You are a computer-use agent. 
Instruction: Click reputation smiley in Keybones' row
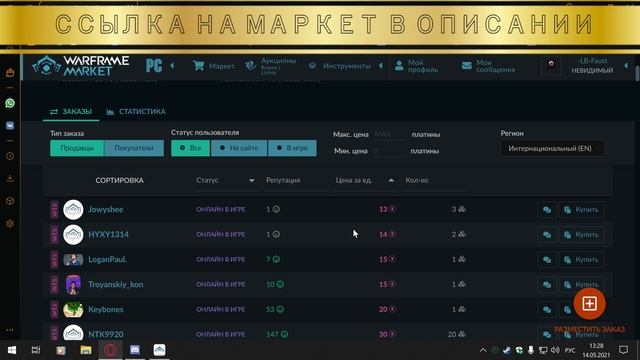tap(280, 309)
